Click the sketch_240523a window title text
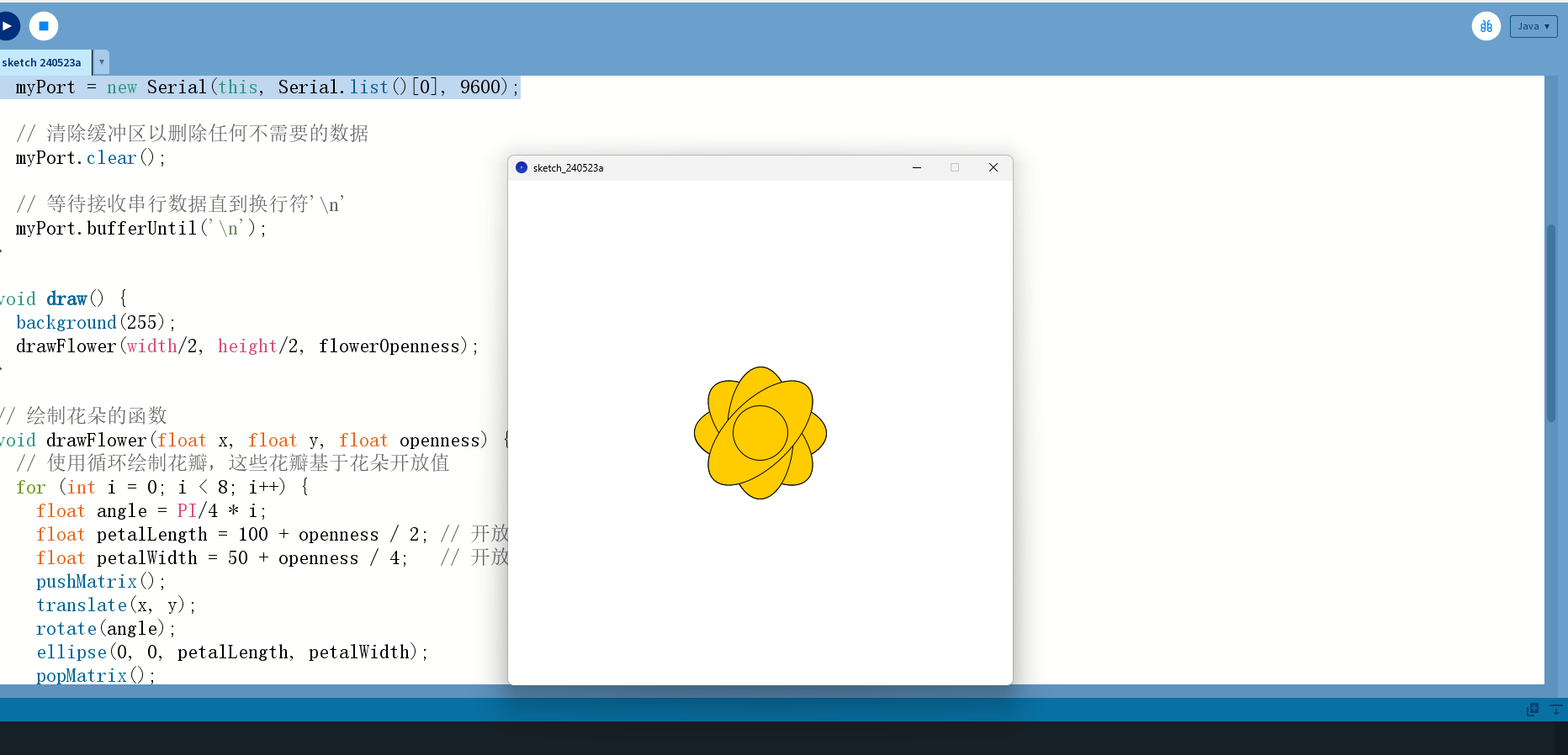Image resolution: width=1568 pixels, height=755 pixels. [568, 168]
